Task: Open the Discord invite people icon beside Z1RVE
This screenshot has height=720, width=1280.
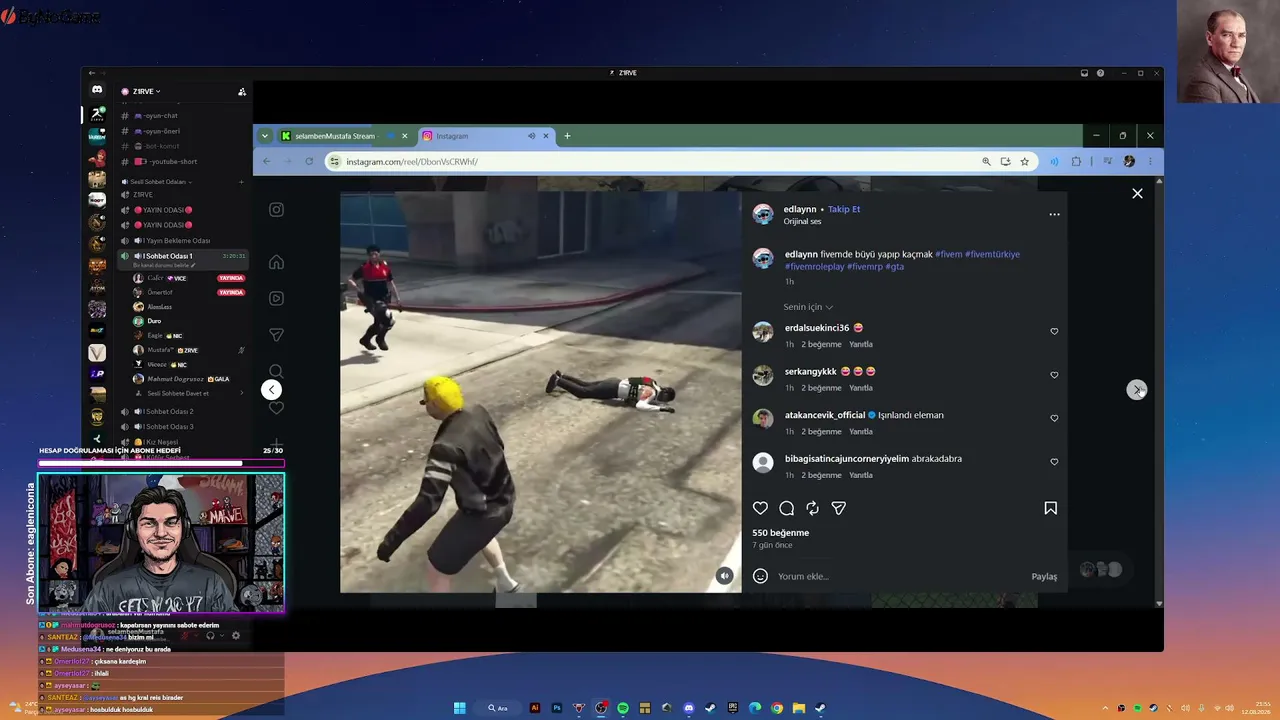Action: tap(242, 91)
